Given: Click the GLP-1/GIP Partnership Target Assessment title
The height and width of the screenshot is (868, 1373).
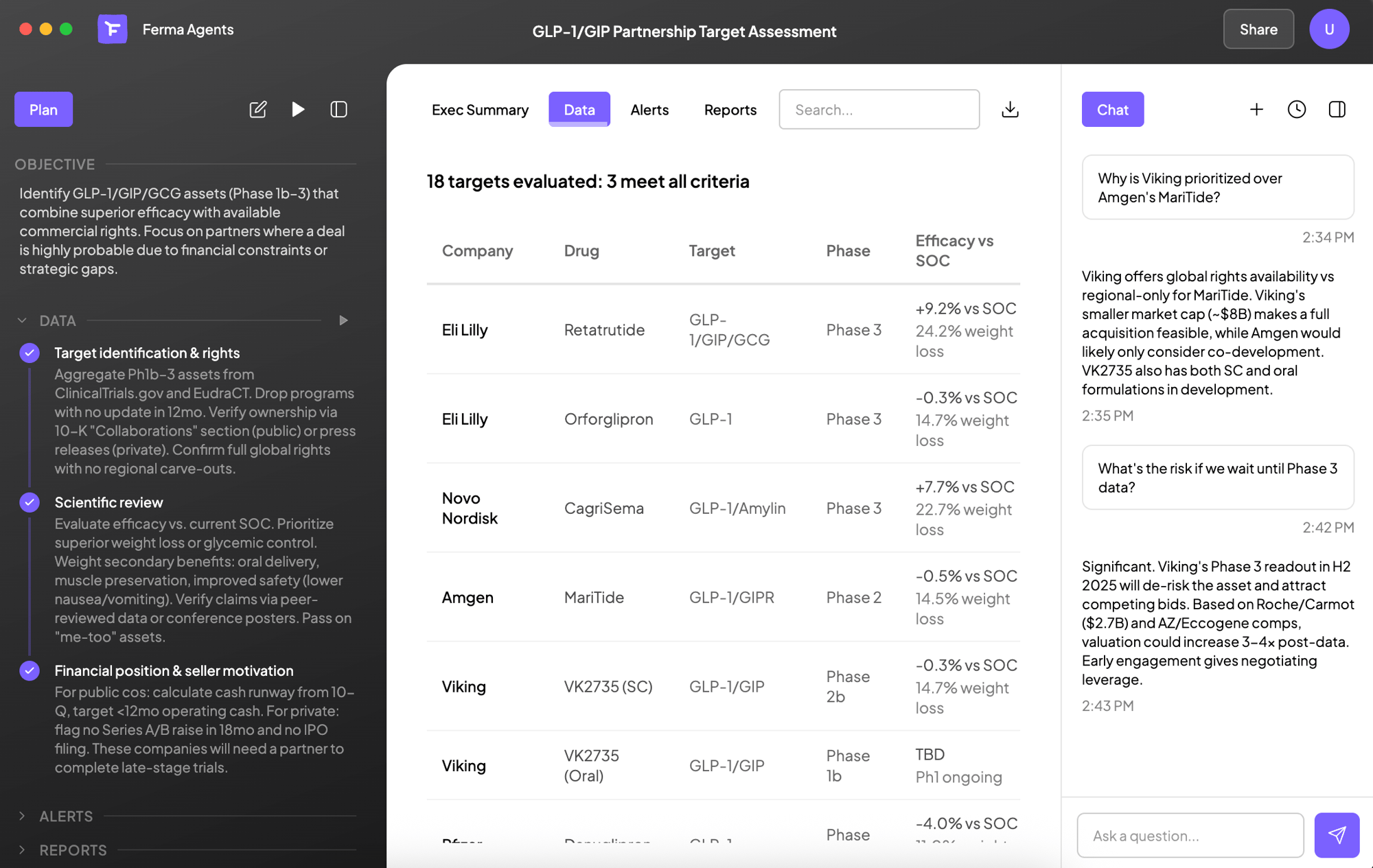Looking at the screenshot, I should coord(684,32).
